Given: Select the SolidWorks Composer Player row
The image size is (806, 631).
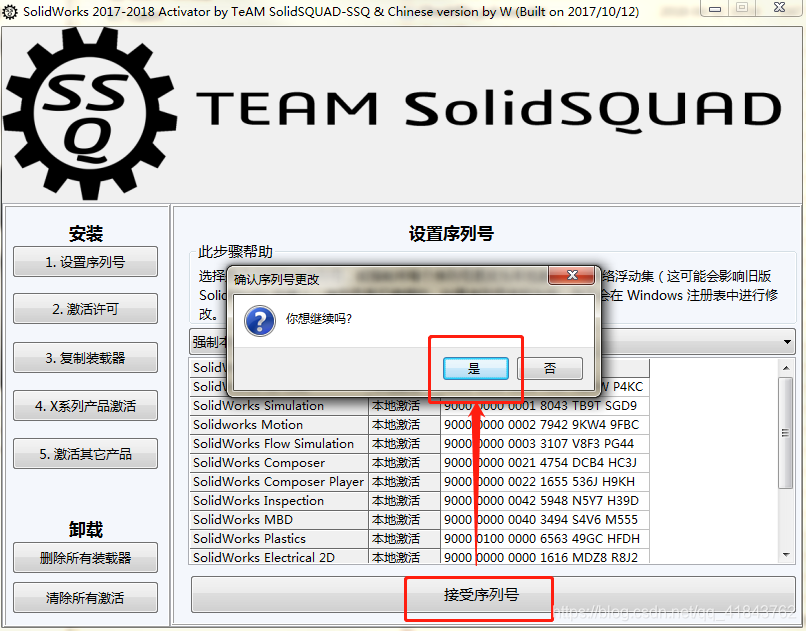Looking at the screenshot, I should (419, 482).
